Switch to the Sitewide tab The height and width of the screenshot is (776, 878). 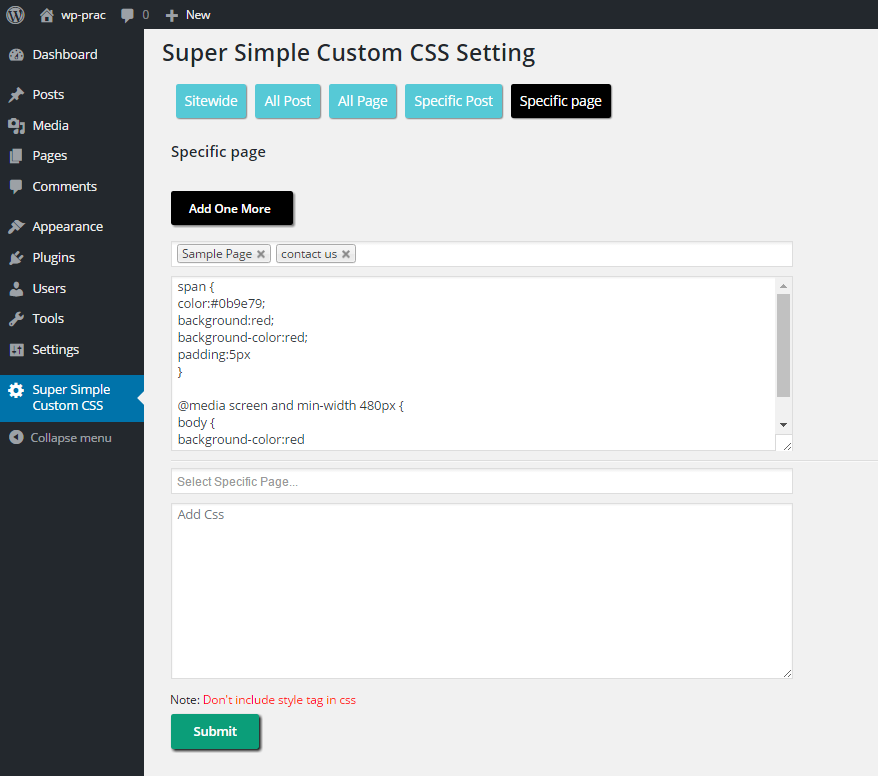pyautogui.click(x=211, y=101)
